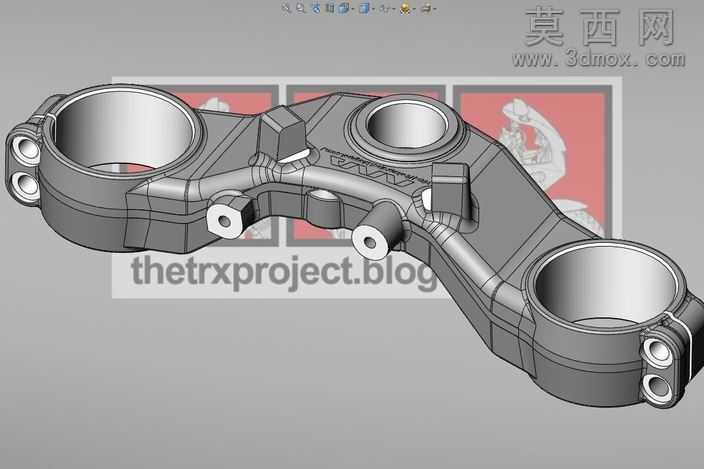Click the Display Style icon
The width and height of the screenshot is (704, 469).
[364, 8]
